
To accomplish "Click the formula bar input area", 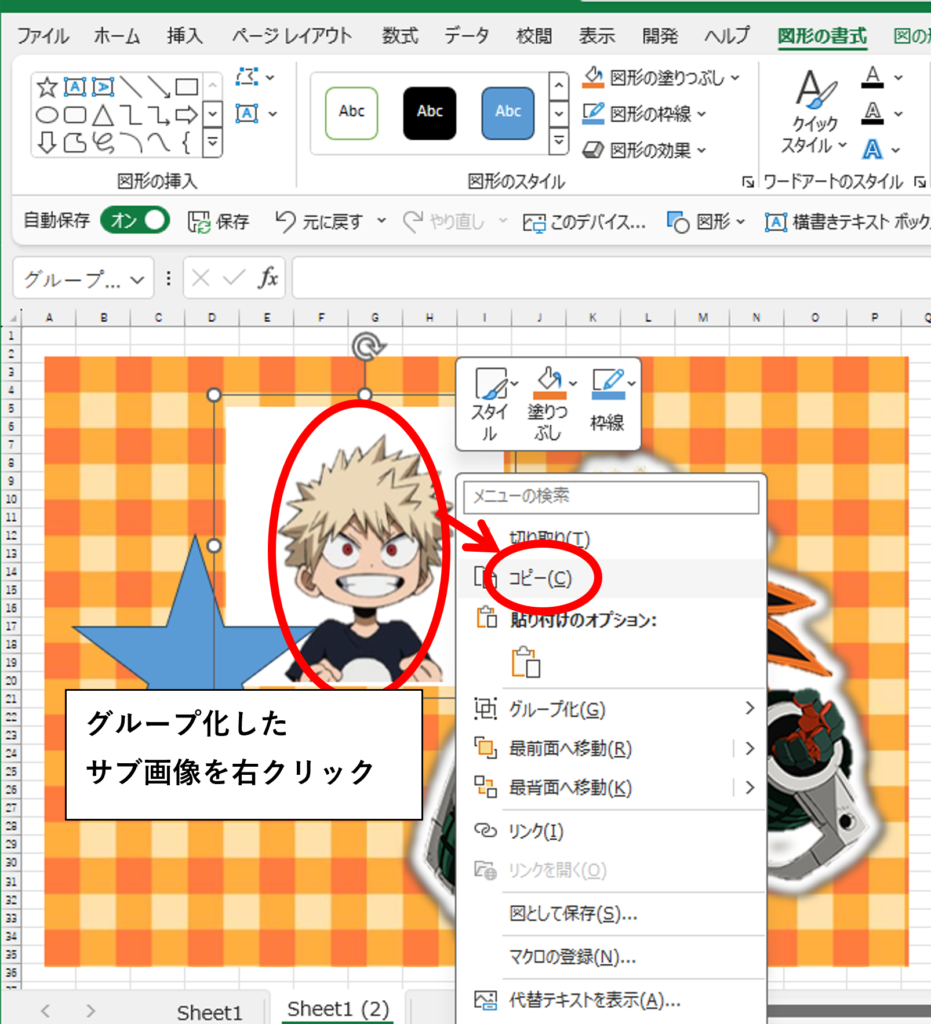I will pos(612,278).
